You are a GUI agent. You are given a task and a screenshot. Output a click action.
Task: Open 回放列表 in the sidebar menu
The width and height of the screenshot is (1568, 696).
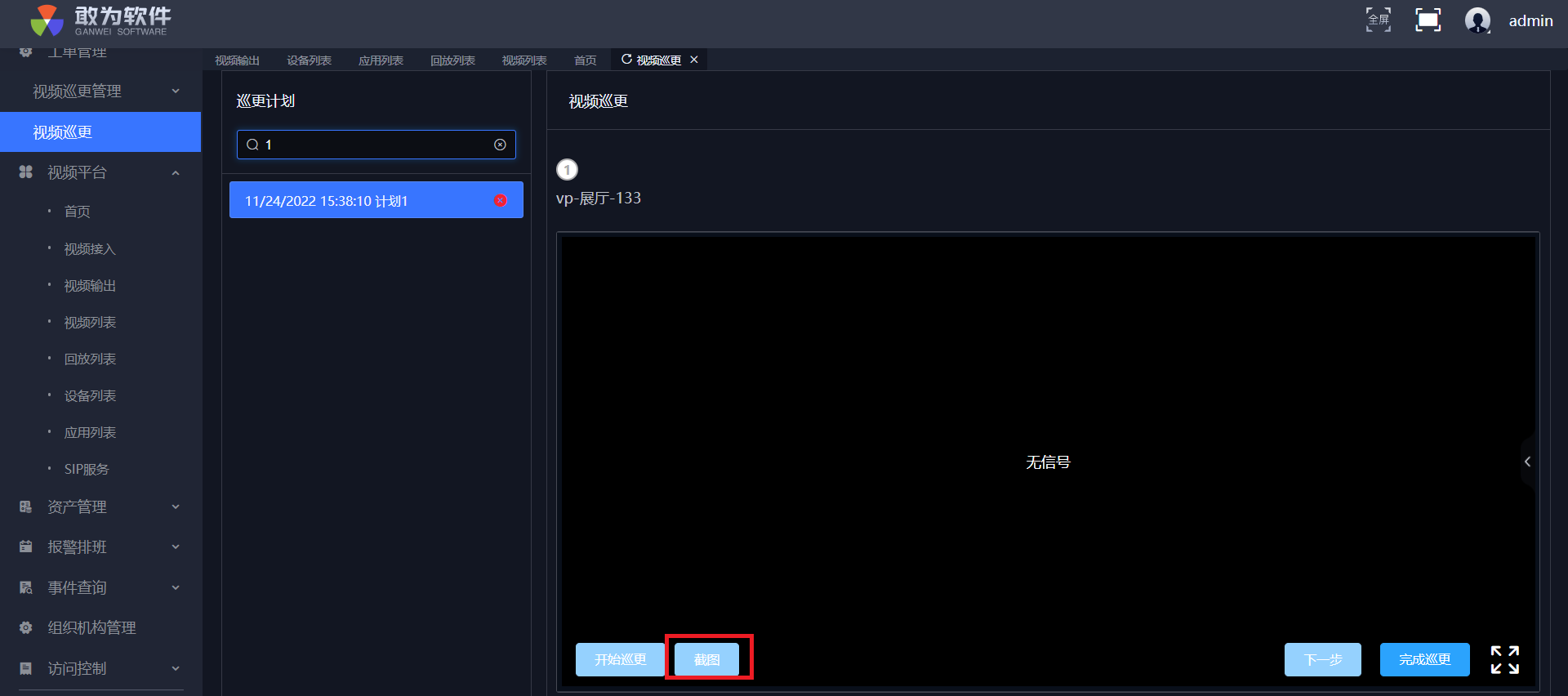pyautogui.click(x=90, y=359)
